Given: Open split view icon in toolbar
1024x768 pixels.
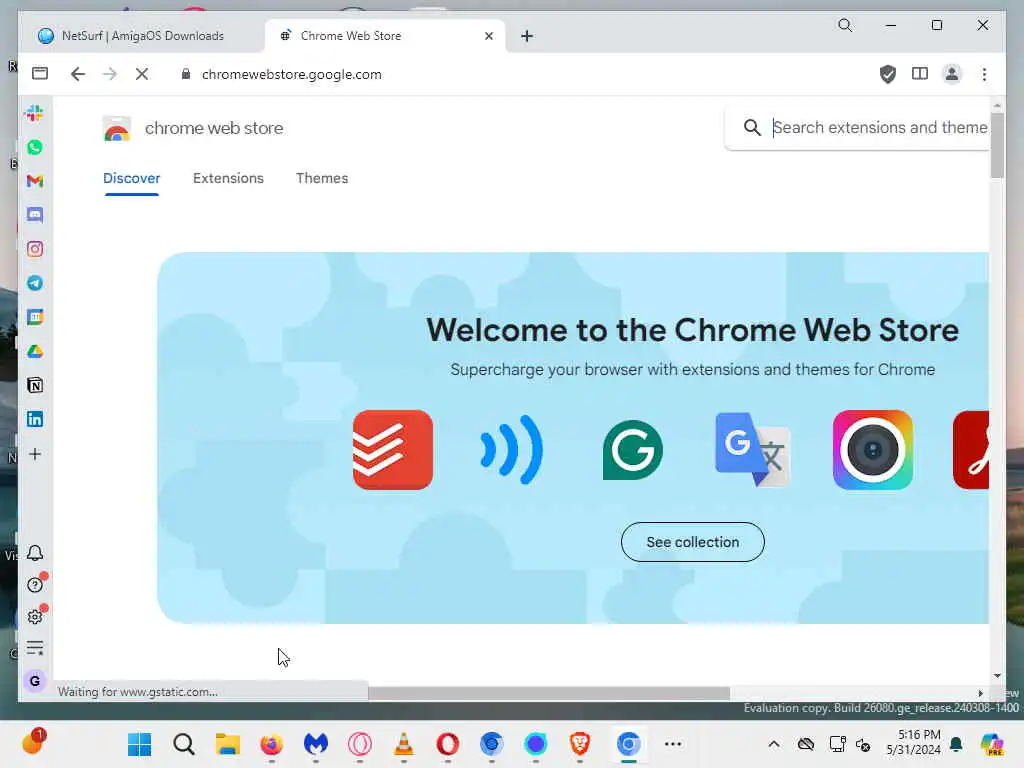Looking at the screenshot, I should tap(920, 74).
